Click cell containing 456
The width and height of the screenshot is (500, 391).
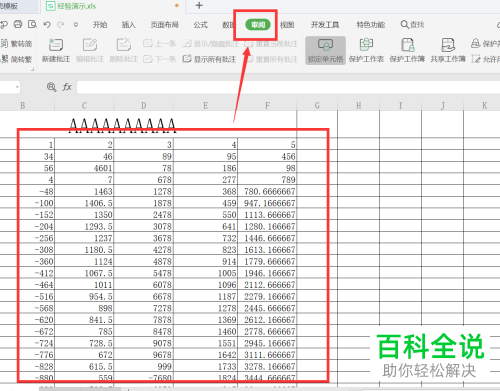tap(267, 156)
